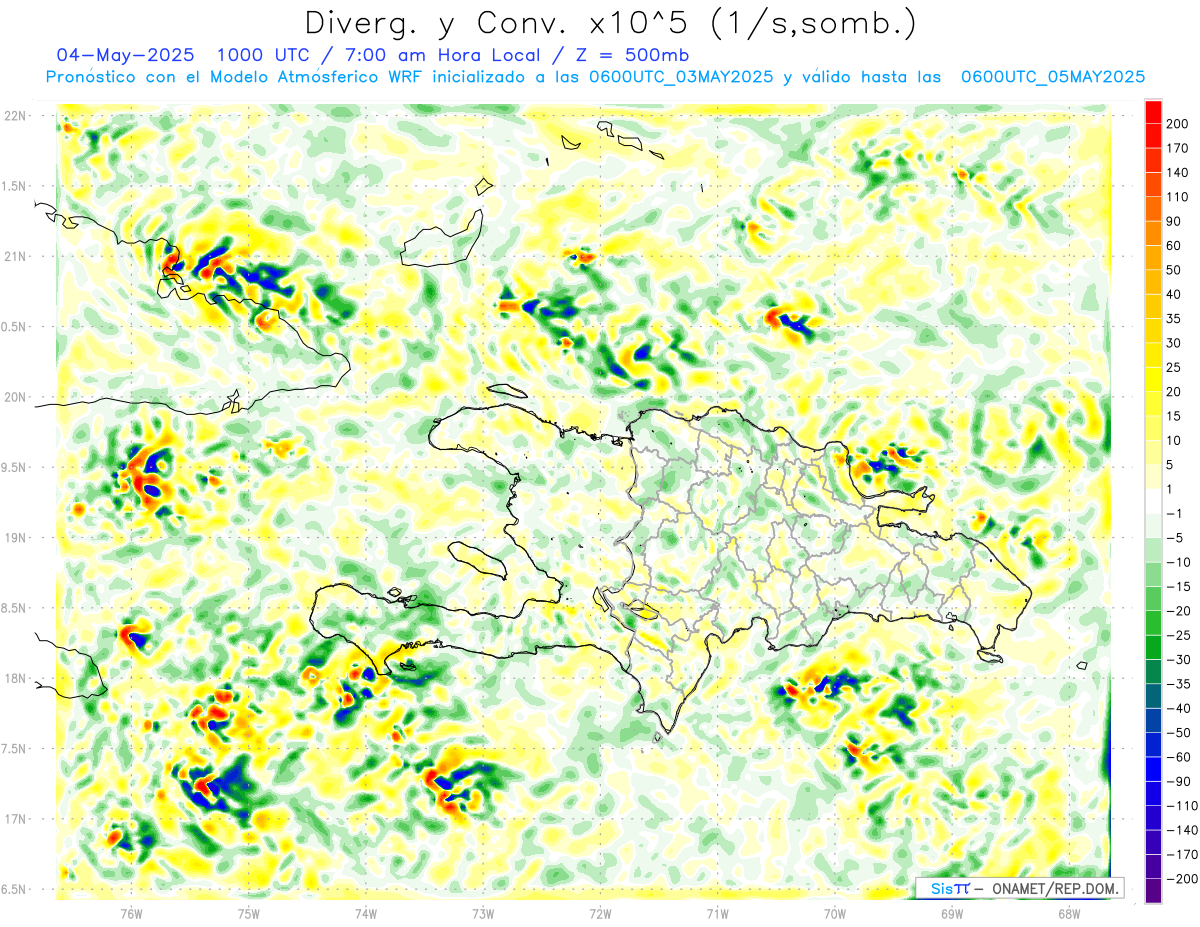The width and height of the screenshot is (1200, 927).
Task: Click the "-50" color scale label
Action: click(x=1180, y=733)
